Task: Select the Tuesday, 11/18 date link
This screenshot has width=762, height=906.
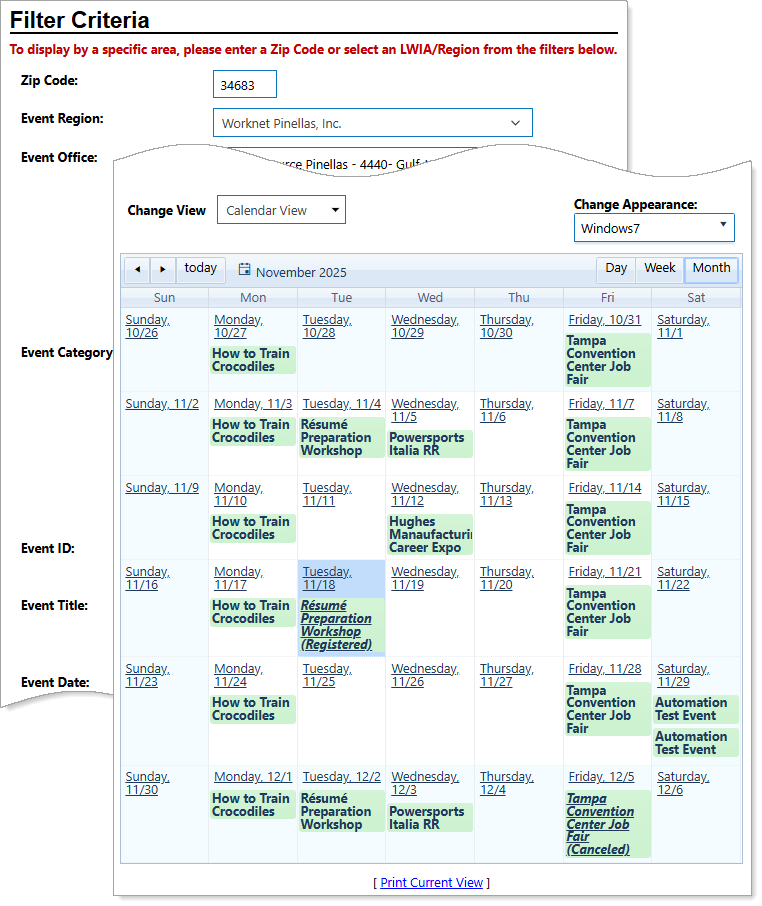Action: (327, 578)
